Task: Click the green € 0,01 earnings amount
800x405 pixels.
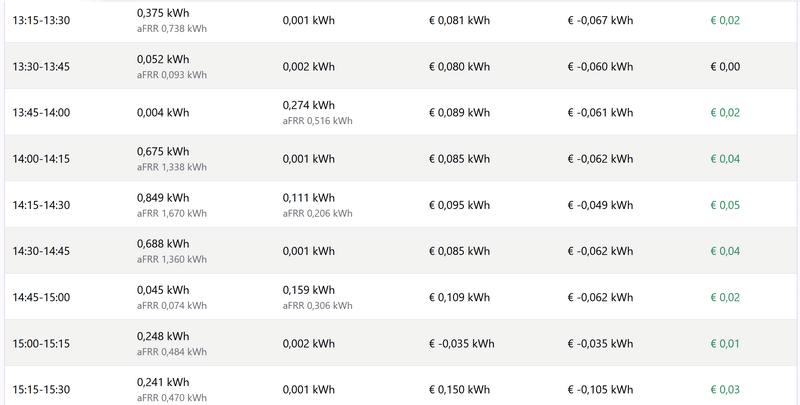Action: [x=725, y=344]
